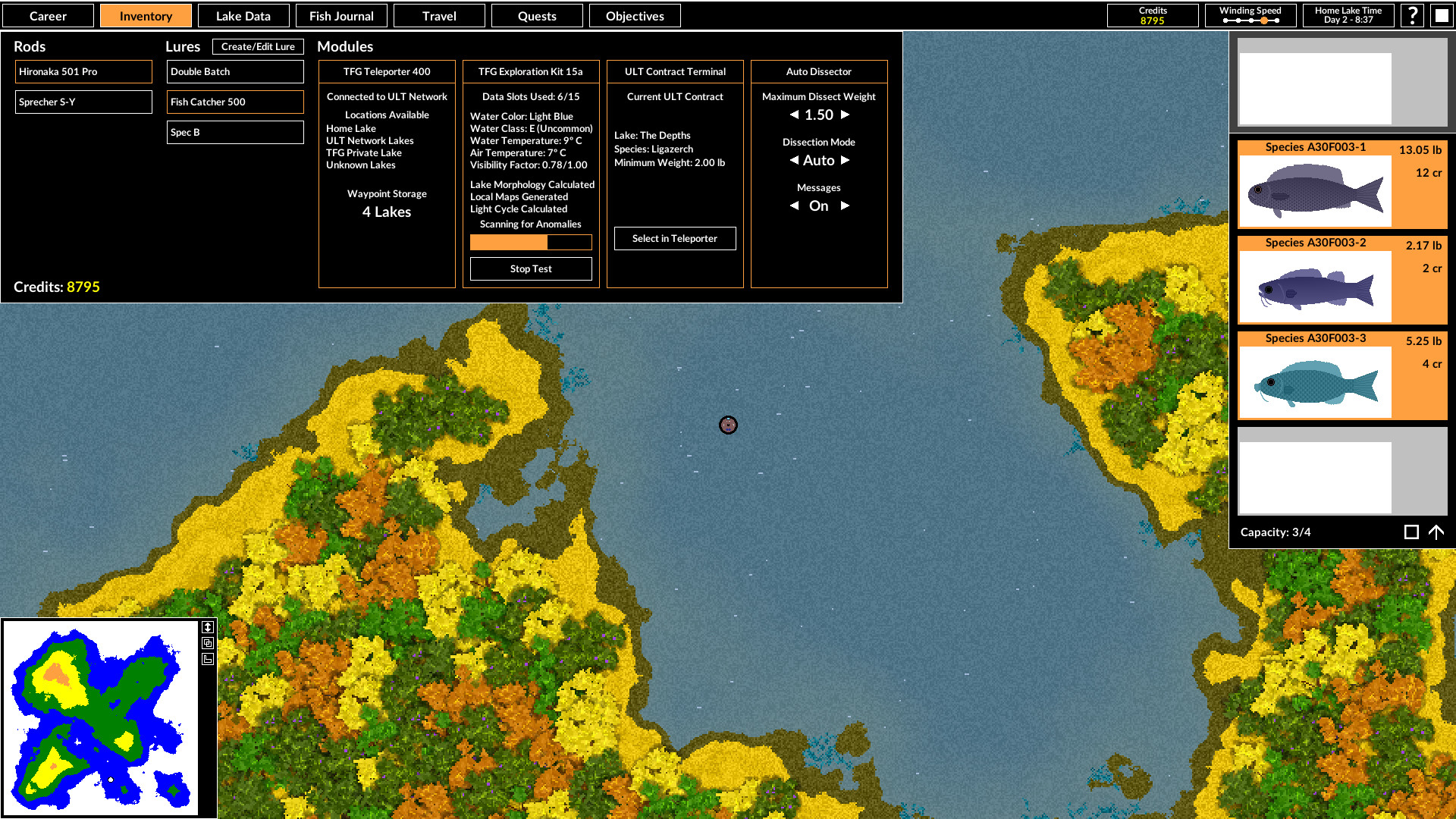The image size is (1456, 819).
Task: Switch to the Lake Data tab
Action: click(243, 16)
